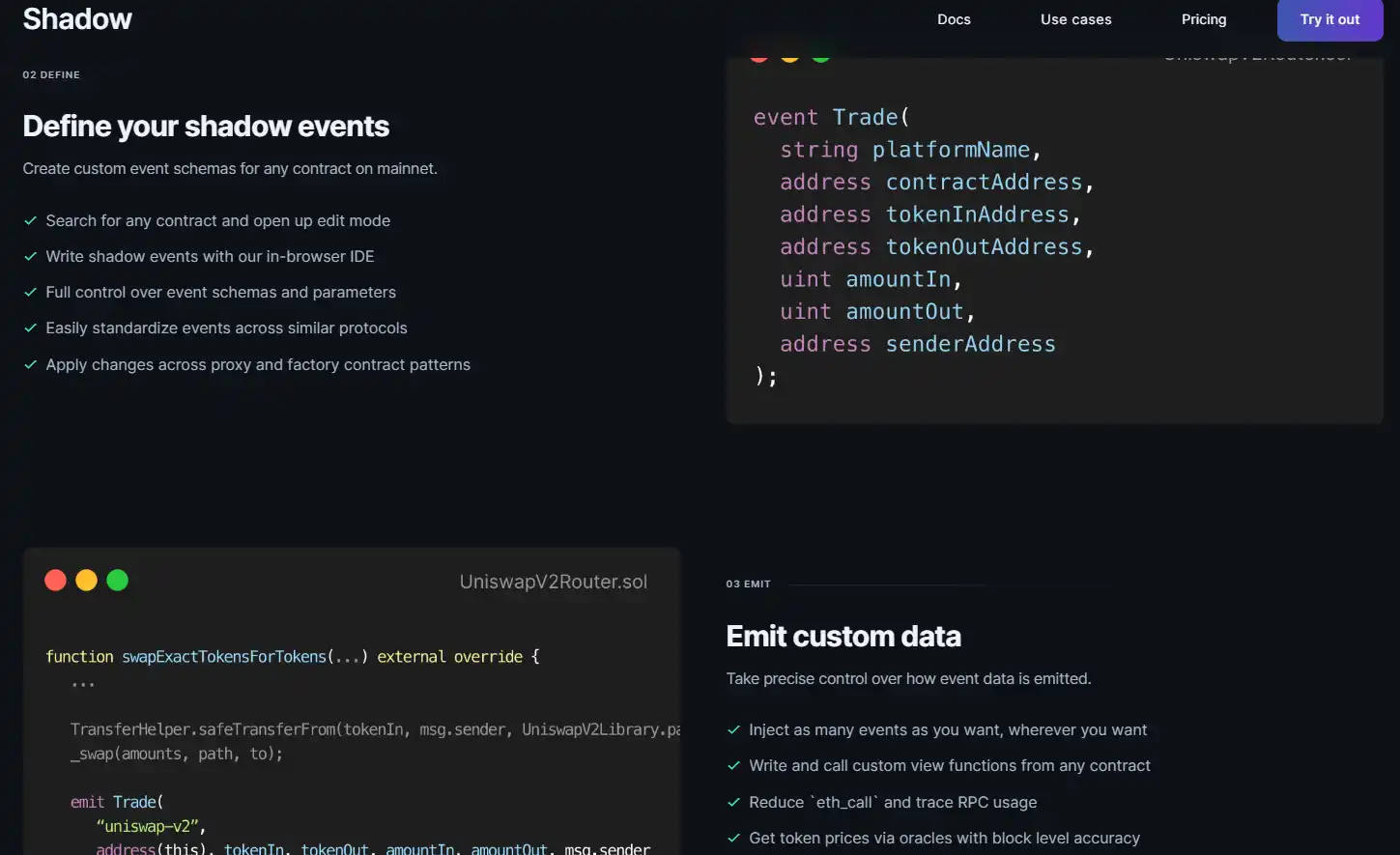The image size is (1400, 855).
Task: Click the swapExactTokensForTokens function name in code
Action: [x=223, y=657]
